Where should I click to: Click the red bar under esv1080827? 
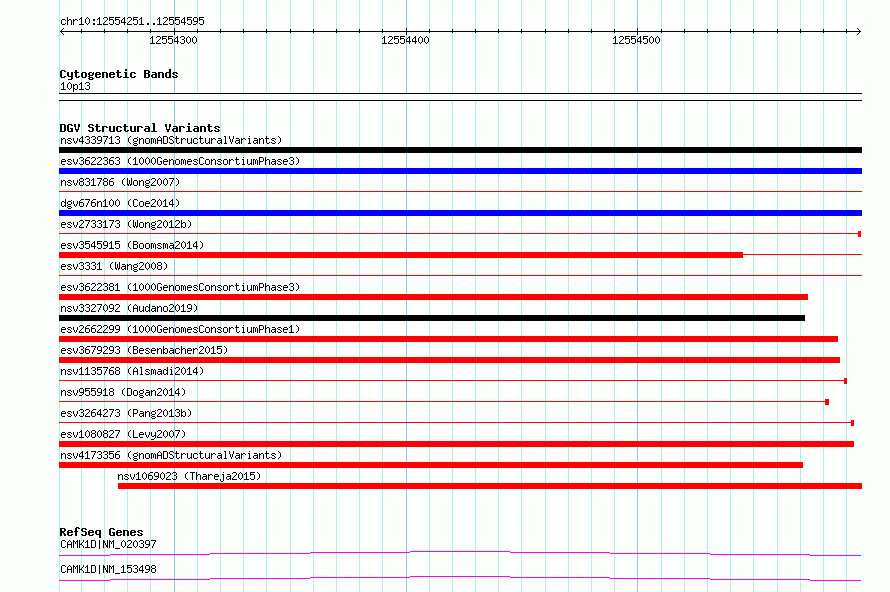click(x=456, y=444)
